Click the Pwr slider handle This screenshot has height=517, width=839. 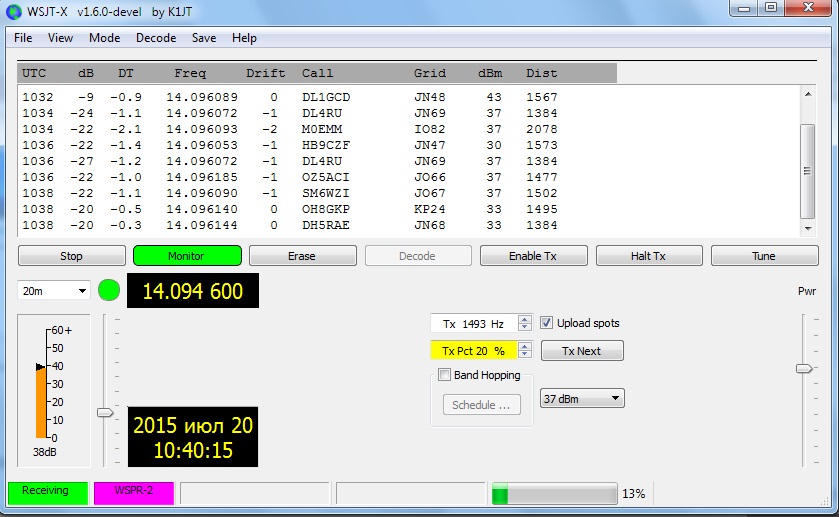[804, 368]
